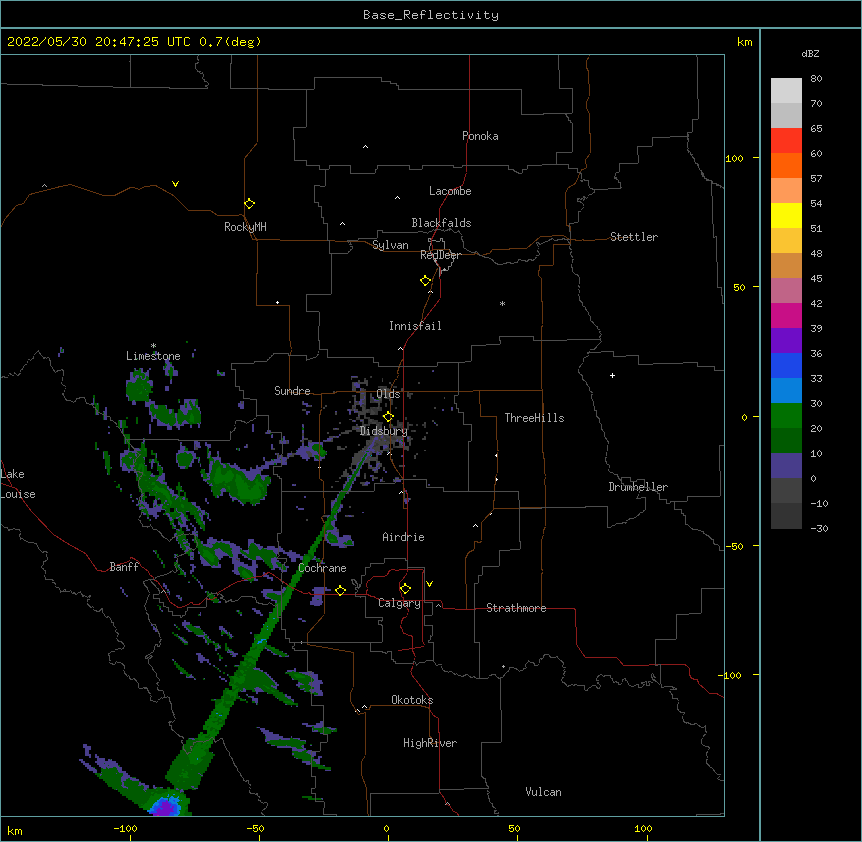
Task: Click the Sylvan label on the map
Action: pos(390,245)
